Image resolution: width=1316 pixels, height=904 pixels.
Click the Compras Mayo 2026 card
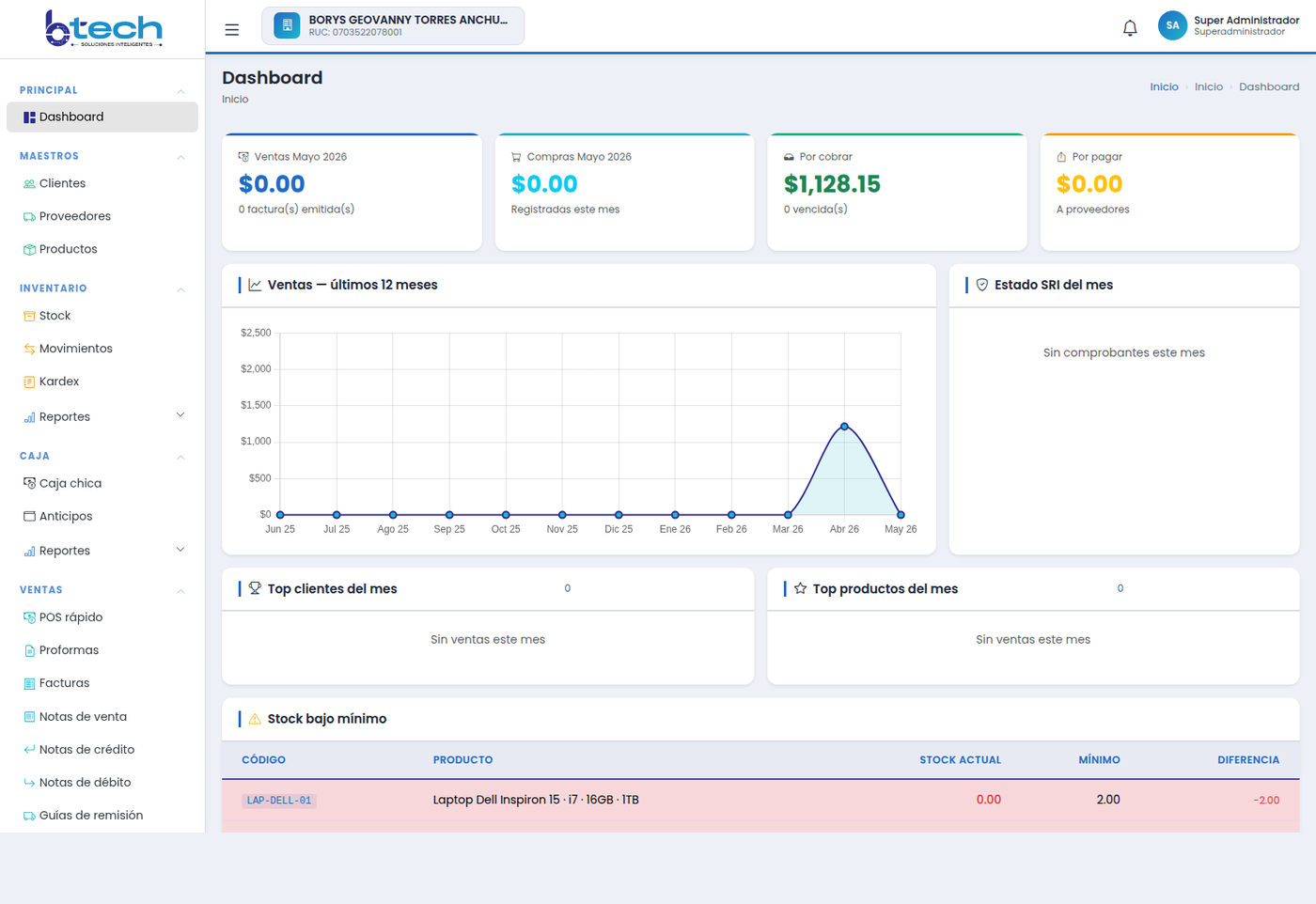point(624,193)
